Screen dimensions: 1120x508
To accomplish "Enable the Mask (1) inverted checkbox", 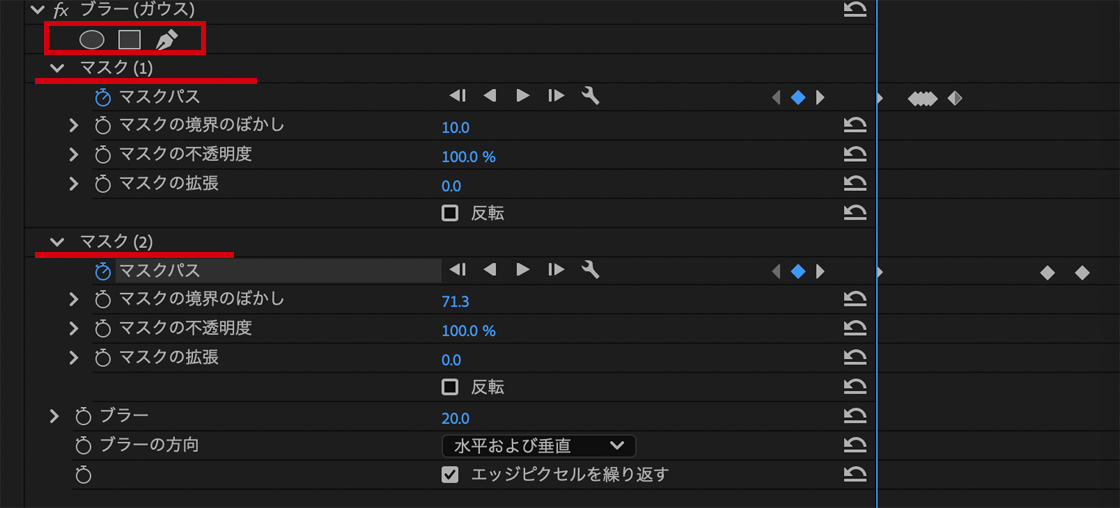I will pos(450,213).
